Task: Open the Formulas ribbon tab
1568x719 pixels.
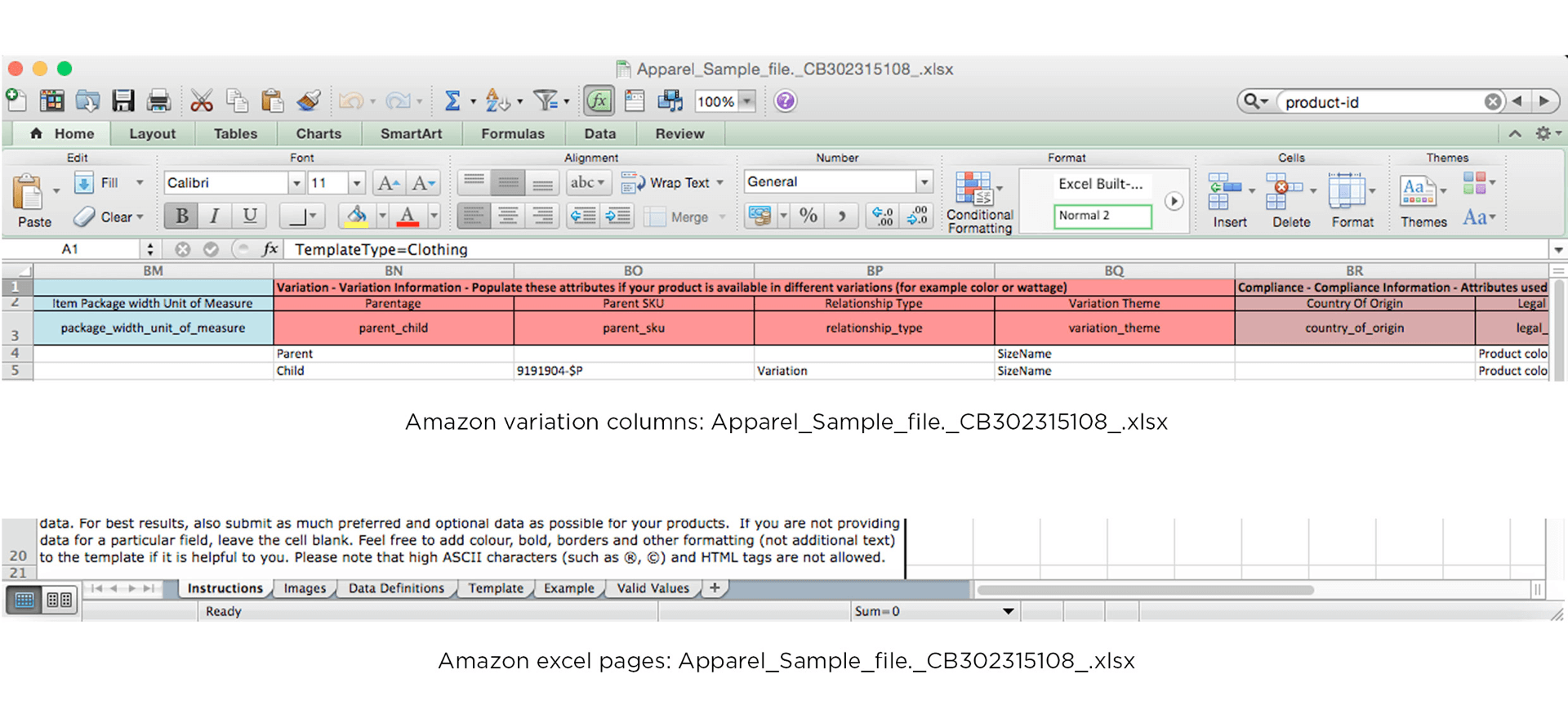Action: [513, 133]
